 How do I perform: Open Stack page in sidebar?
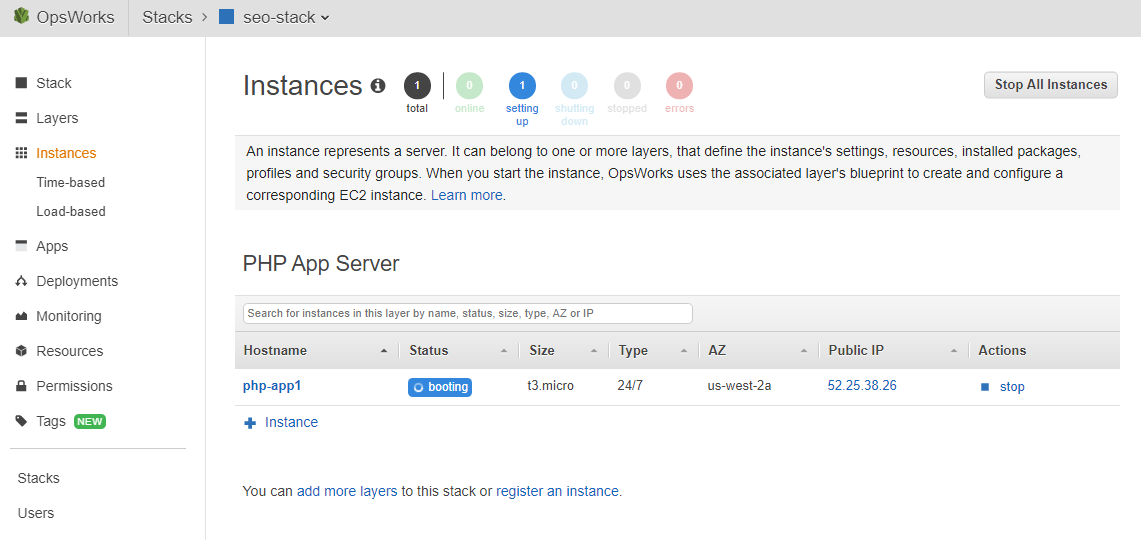click(x=54, y=83)
